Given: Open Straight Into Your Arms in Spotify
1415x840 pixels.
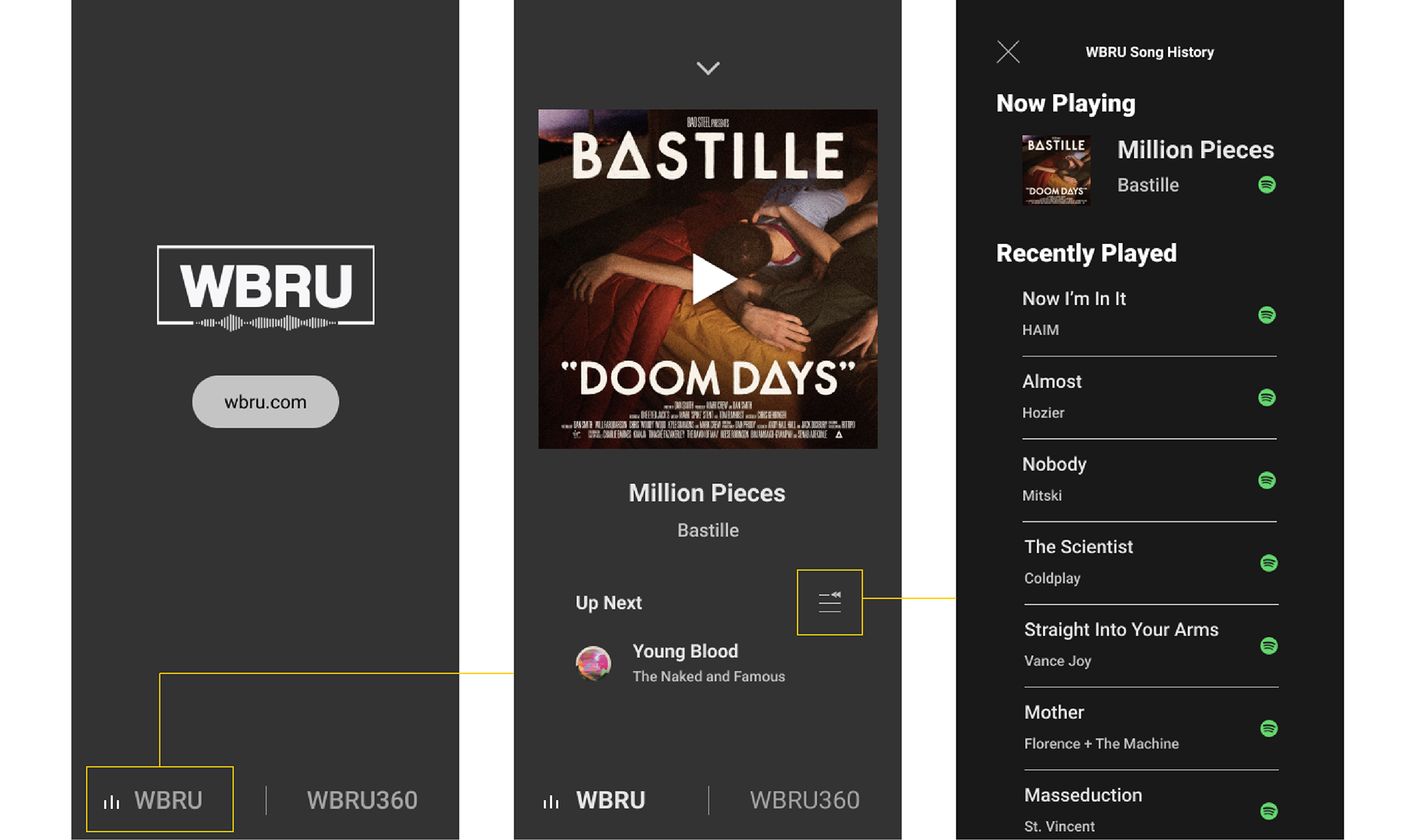Looking at the screenshot, I should (x=1268, y=645).
